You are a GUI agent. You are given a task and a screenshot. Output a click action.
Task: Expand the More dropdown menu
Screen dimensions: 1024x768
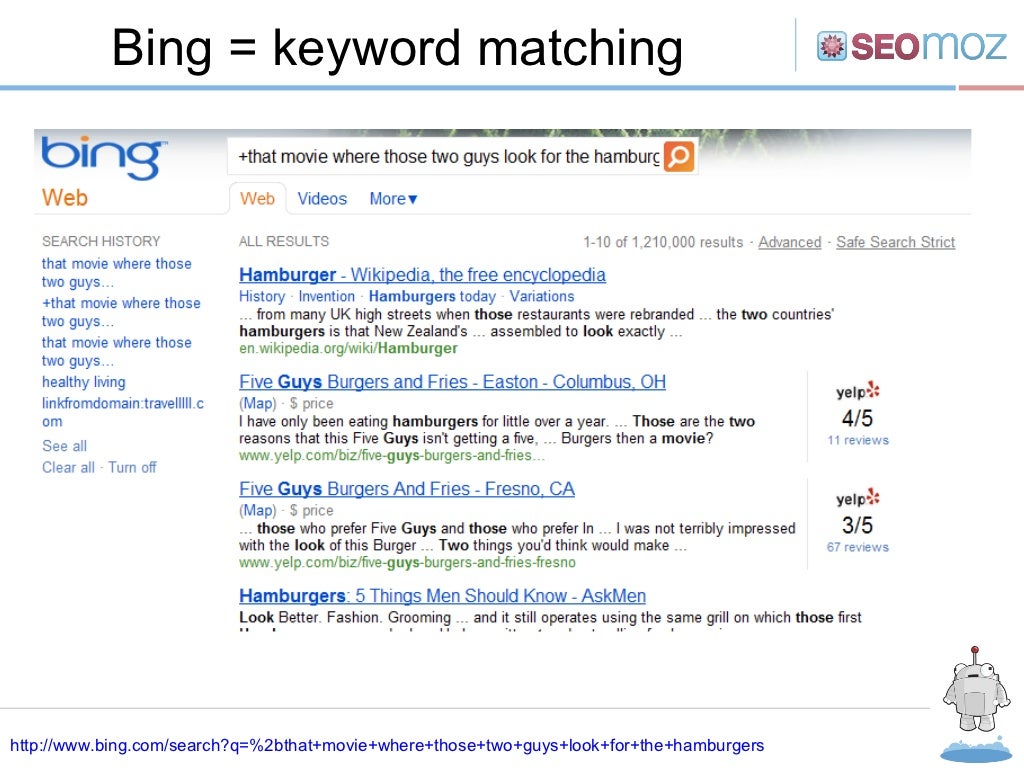click(x=393, y=199)
